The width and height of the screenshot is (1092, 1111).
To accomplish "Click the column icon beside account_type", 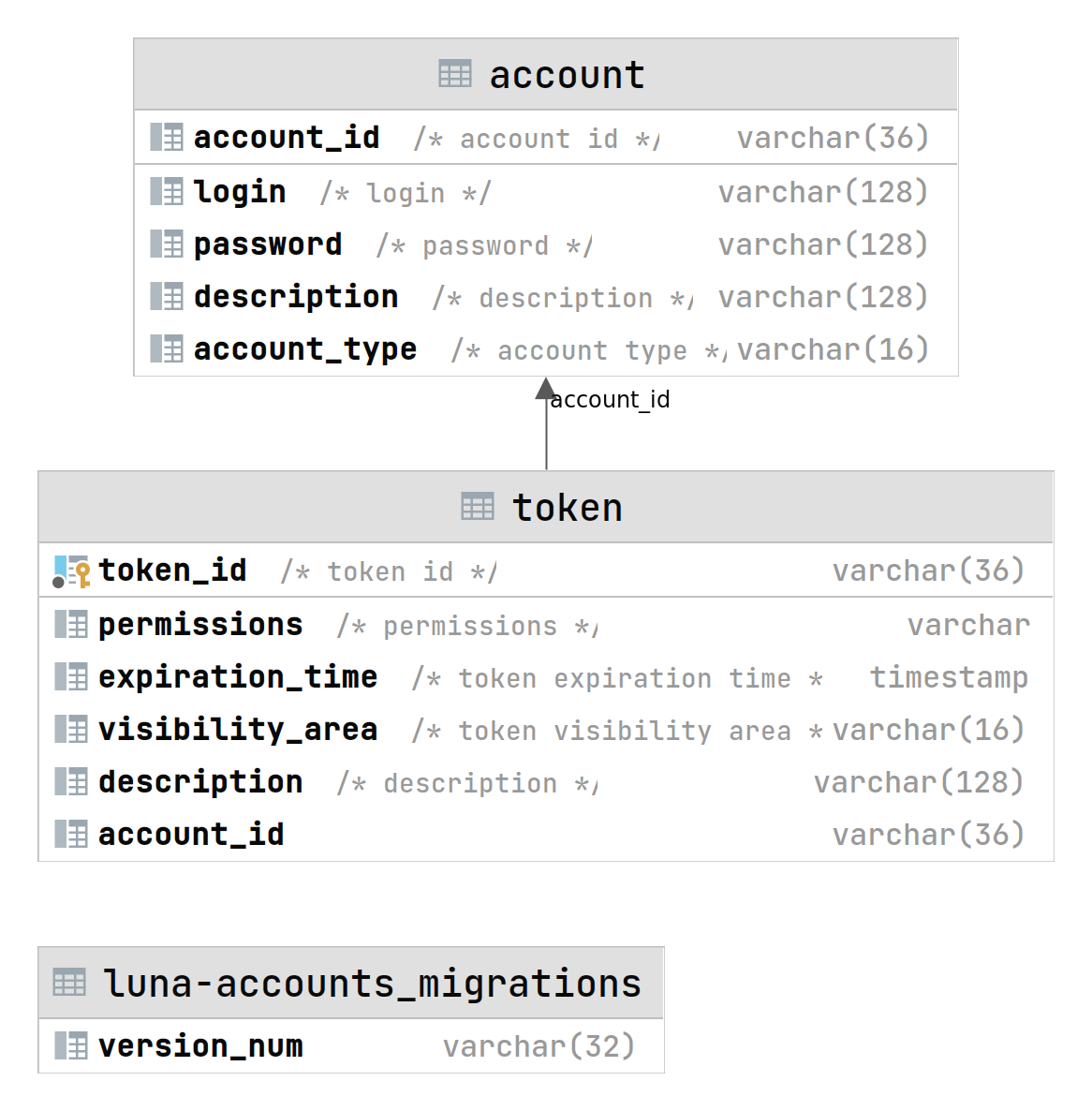I will click(167, 349).
